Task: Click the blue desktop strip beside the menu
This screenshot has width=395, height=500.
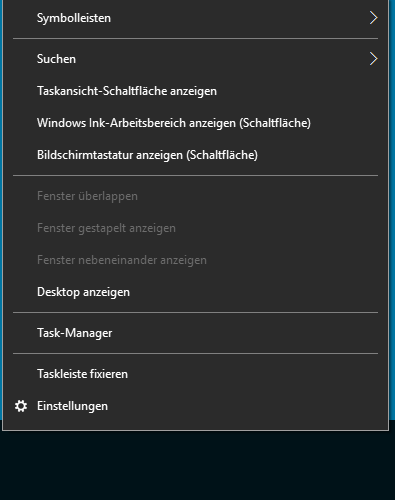Action: point(392,215)
